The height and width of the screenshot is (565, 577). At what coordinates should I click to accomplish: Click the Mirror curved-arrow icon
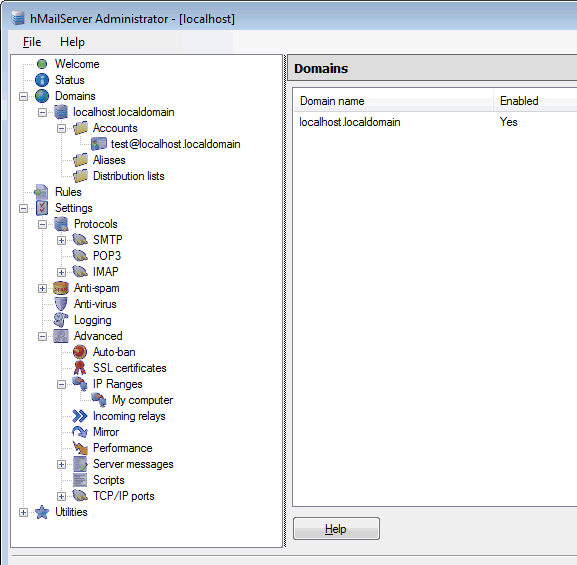[x=80, y=432]
